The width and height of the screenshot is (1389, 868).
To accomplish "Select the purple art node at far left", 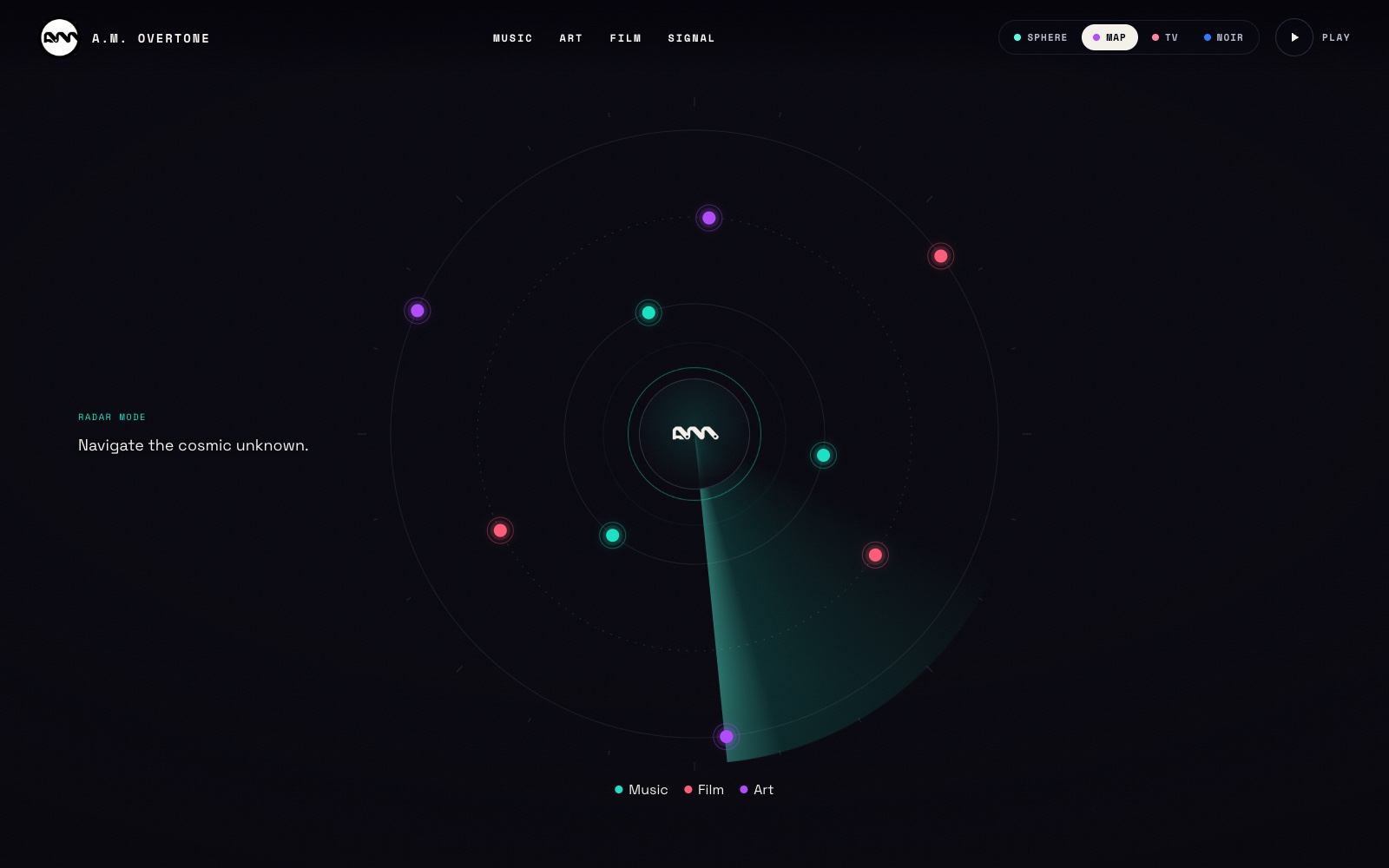I will [418, 311].
